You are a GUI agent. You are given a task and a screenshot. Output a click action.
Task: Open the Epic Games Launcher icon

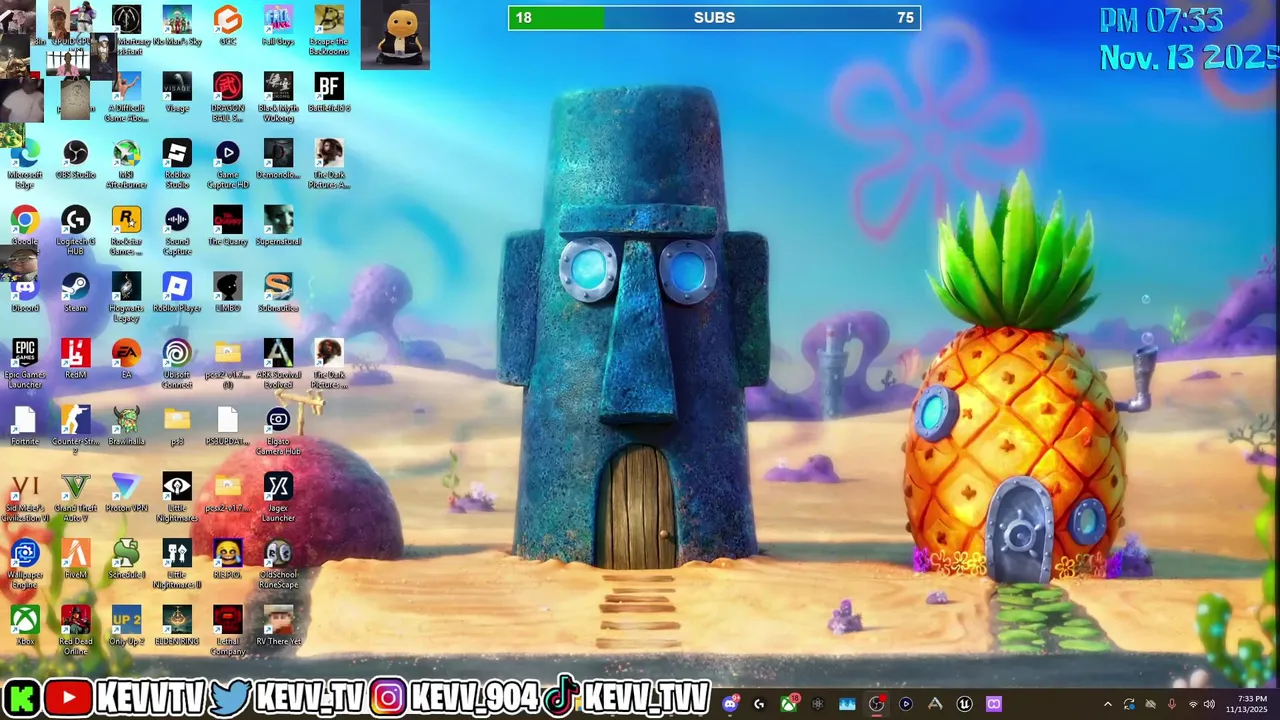[25, 365]
